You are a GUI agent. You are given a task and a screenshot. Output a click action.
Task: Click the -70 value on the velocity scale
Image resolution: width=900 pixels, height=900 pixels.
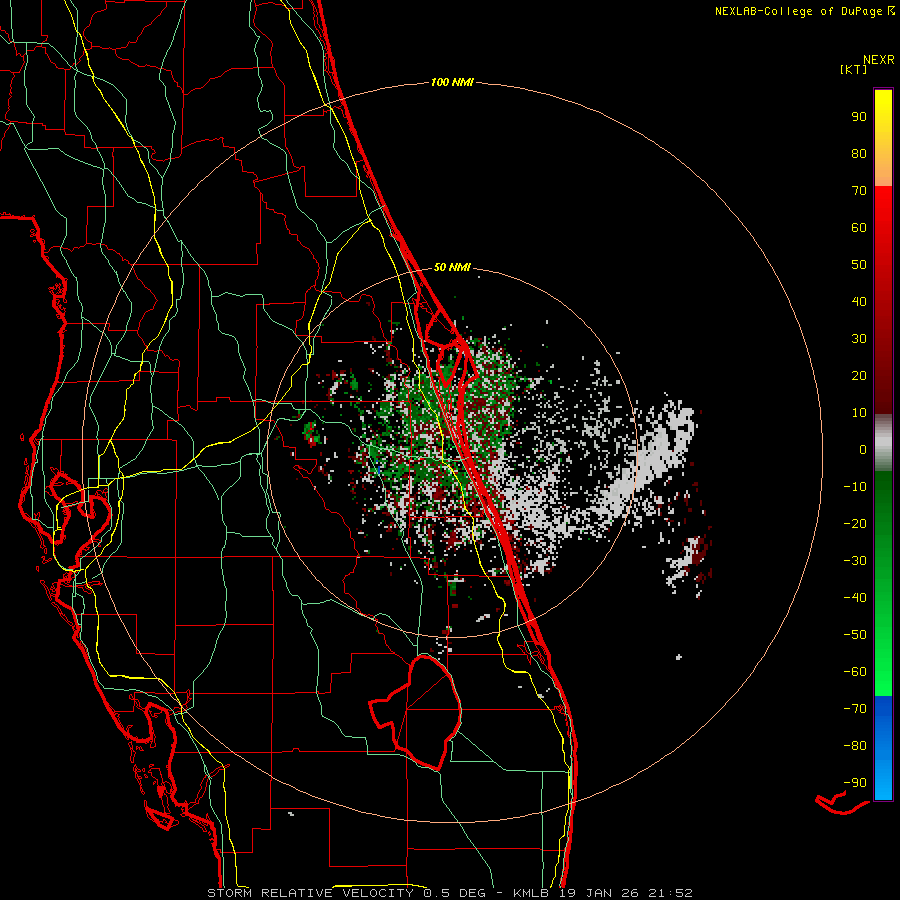point(855,709)
